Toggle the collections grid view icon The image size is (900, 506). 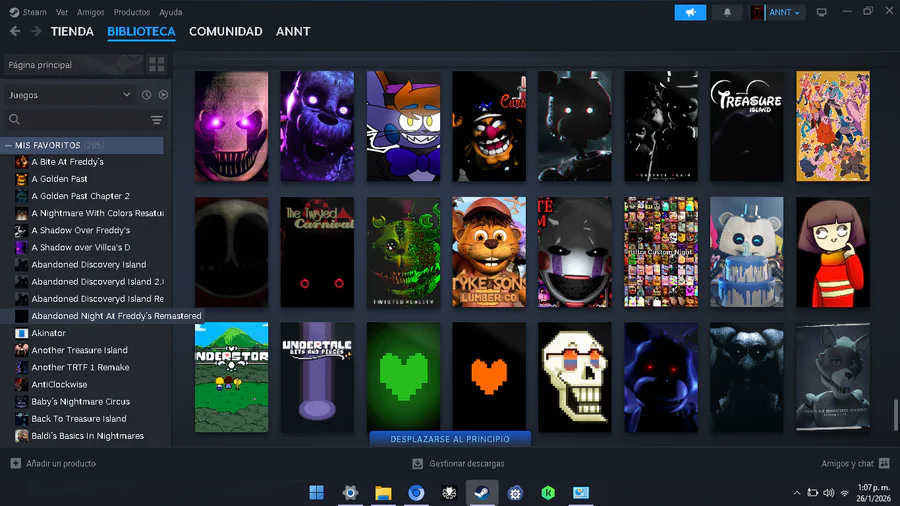[157, 64]
